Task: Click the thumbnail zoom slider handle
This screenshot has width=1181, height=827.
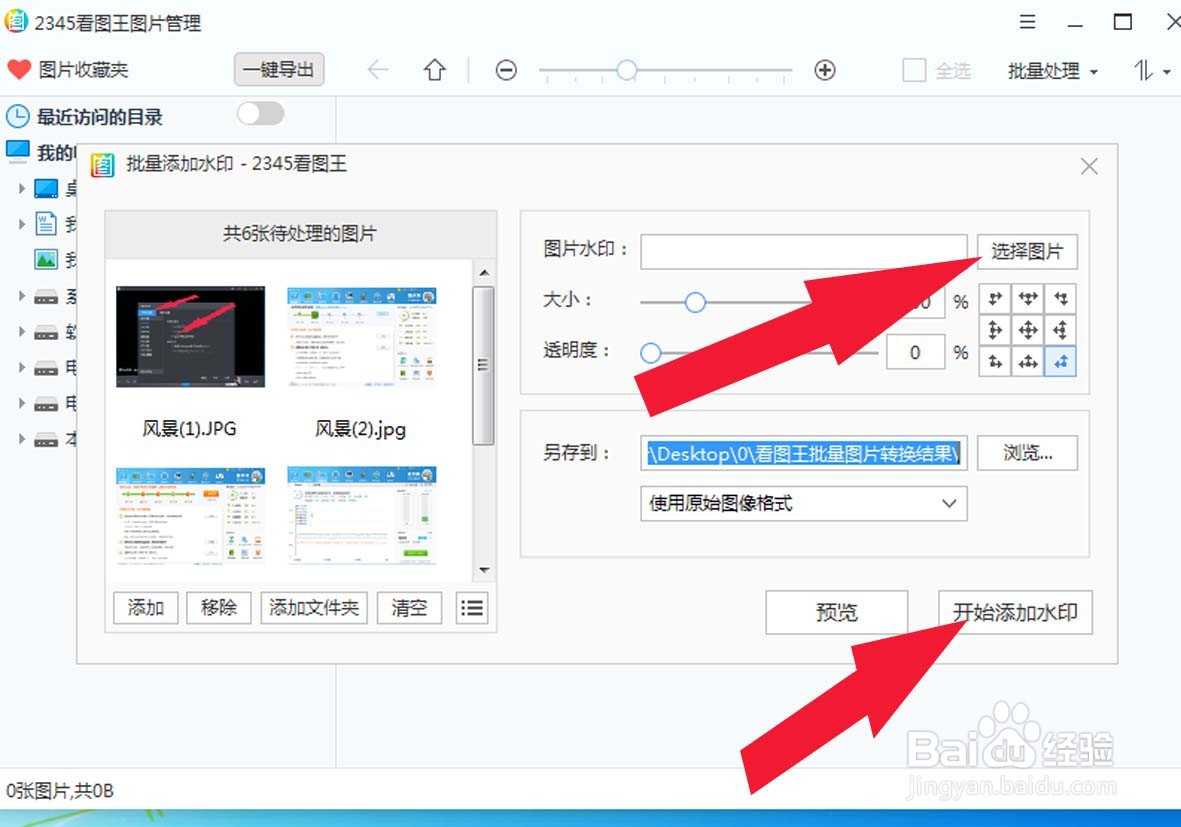Action: click(x=627, y=70)
